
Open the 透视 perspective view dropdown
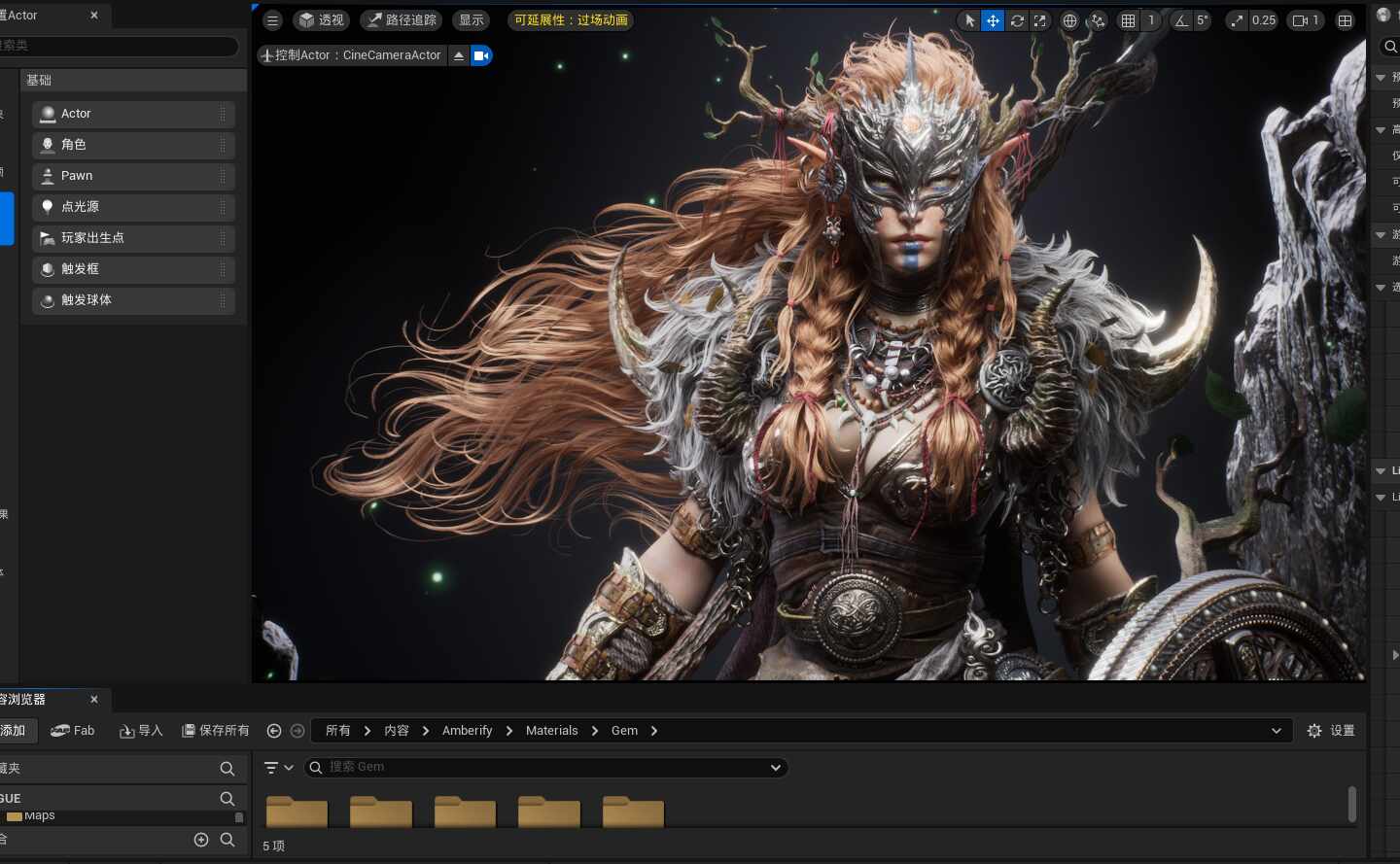click(x=321, y=20)
